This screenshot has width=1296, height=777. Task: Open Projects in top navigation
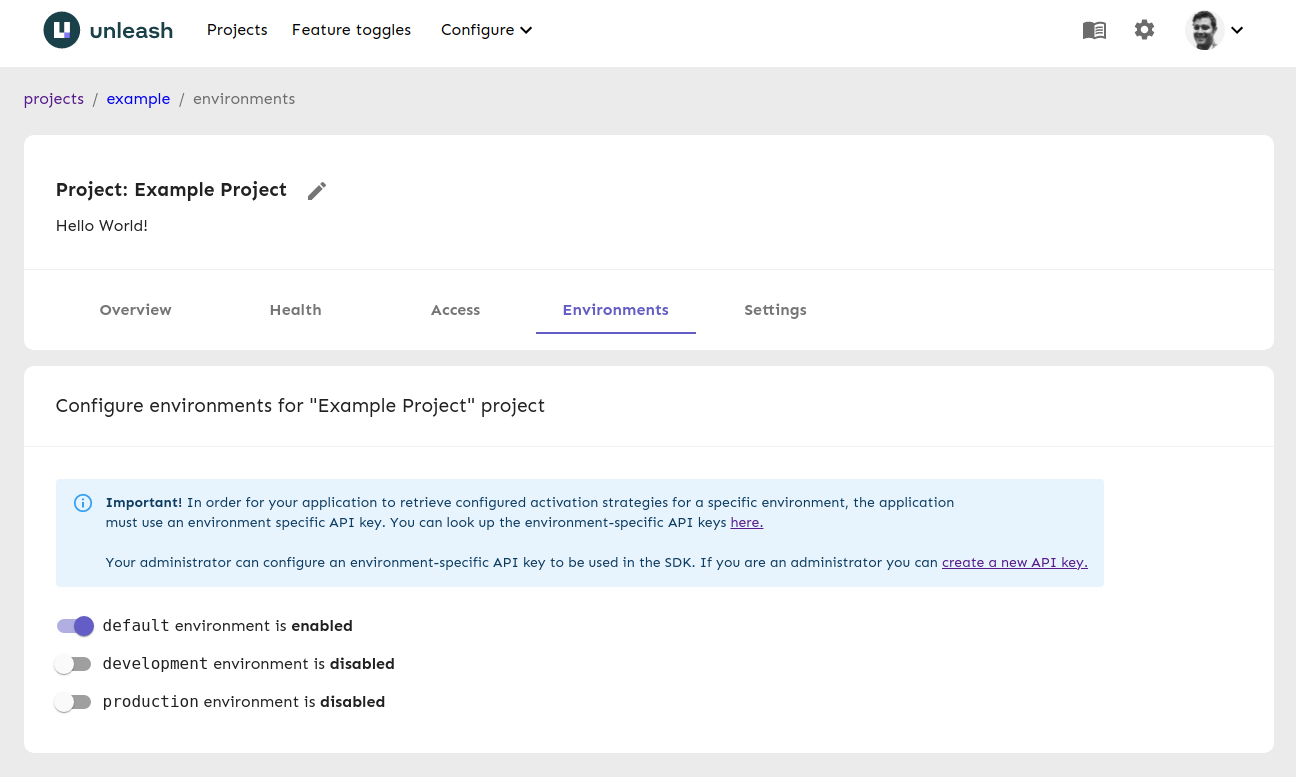tap(237, 30)
